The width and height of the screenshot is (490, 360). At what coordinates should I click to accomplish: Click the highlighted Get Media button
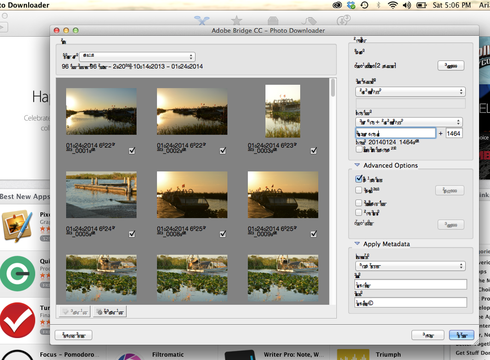click(x=462, y=335)
